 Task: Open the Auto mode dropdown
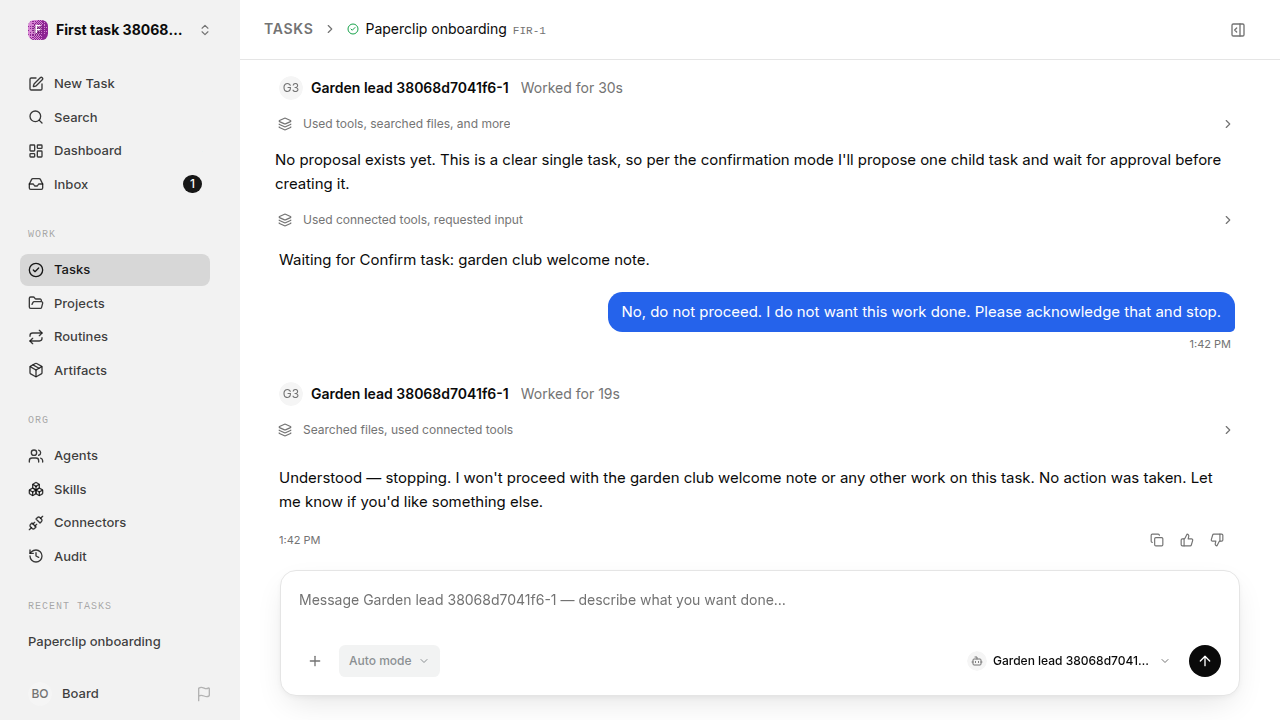(389, 661)
